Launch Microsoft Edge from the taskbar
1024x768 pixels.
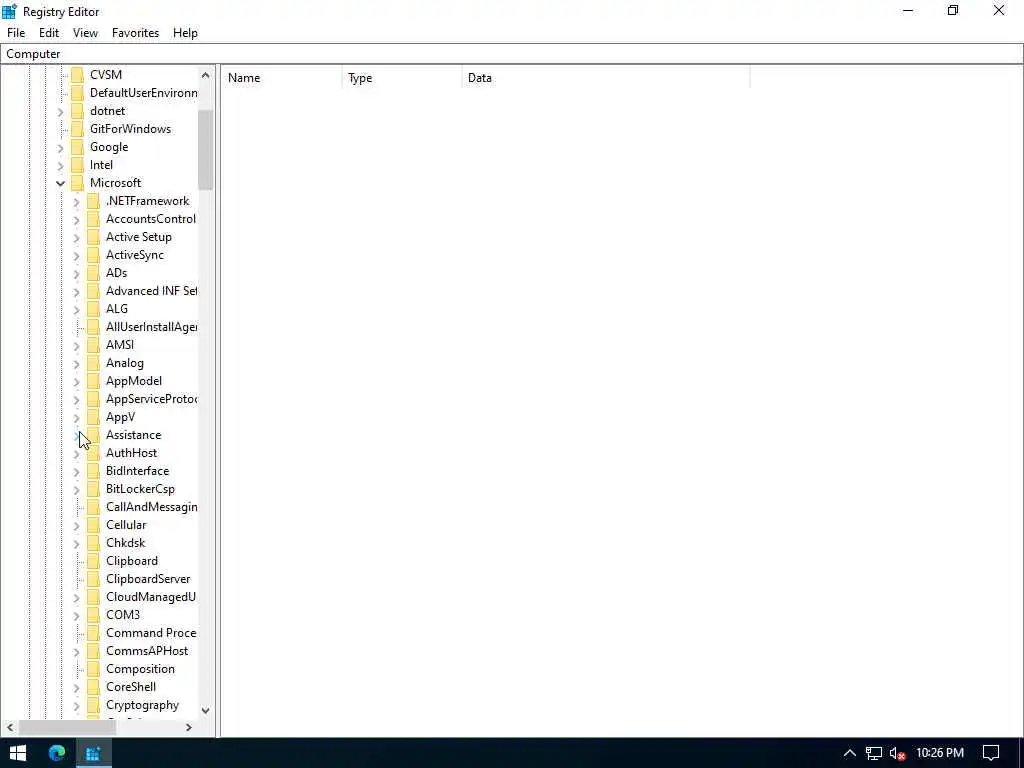pos(57,753)
